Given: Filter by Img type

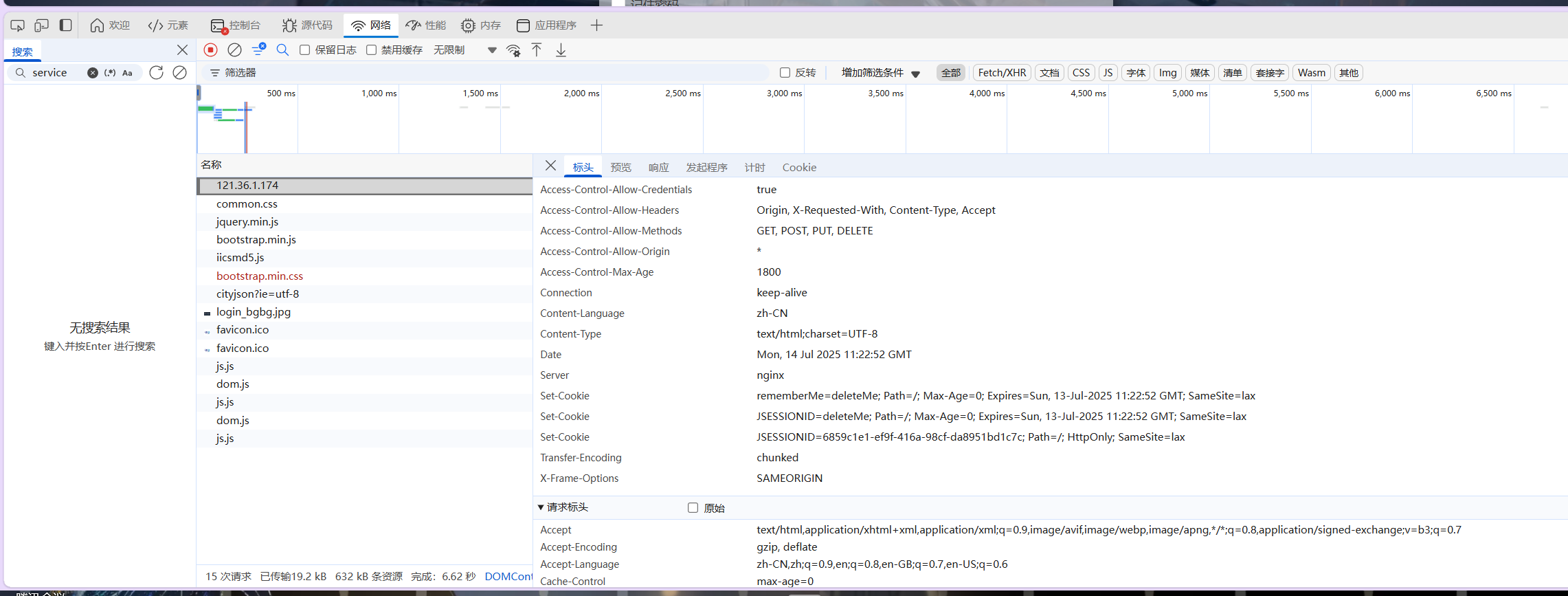Looking at the screenshot, I should tap(1167, 73).
